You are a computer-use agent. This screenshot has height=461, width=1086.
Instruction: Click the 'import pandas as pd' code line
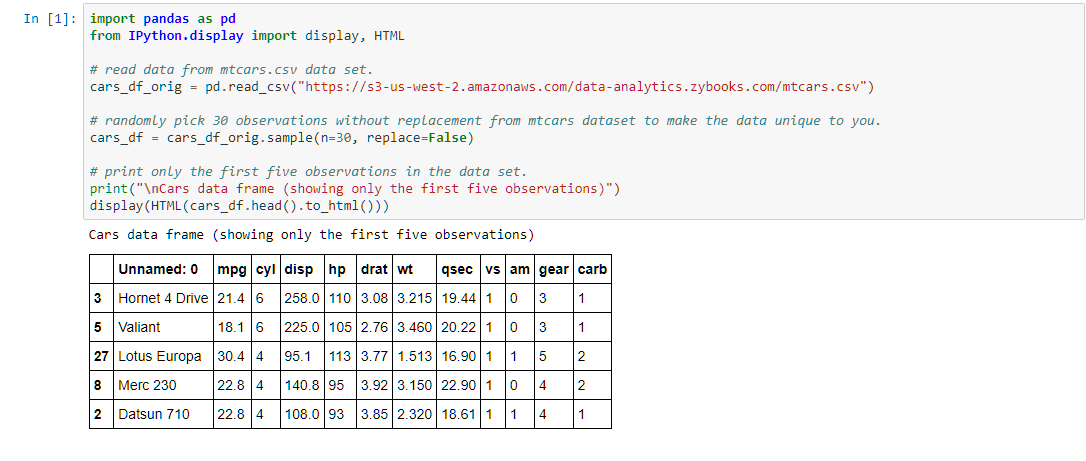[x=163, y=19]
